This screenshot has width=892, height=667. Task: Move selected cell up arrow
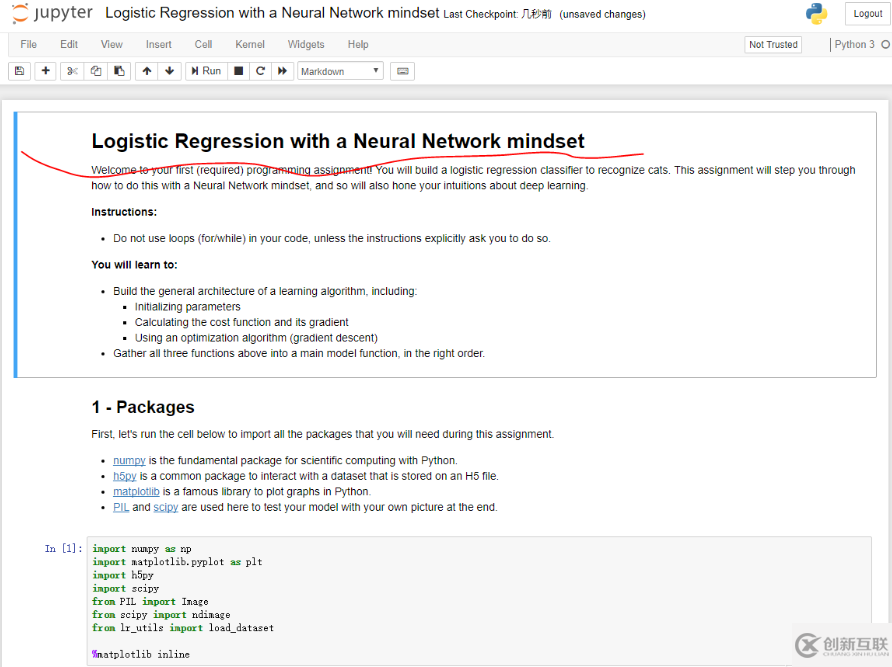(x=147, y=71)
